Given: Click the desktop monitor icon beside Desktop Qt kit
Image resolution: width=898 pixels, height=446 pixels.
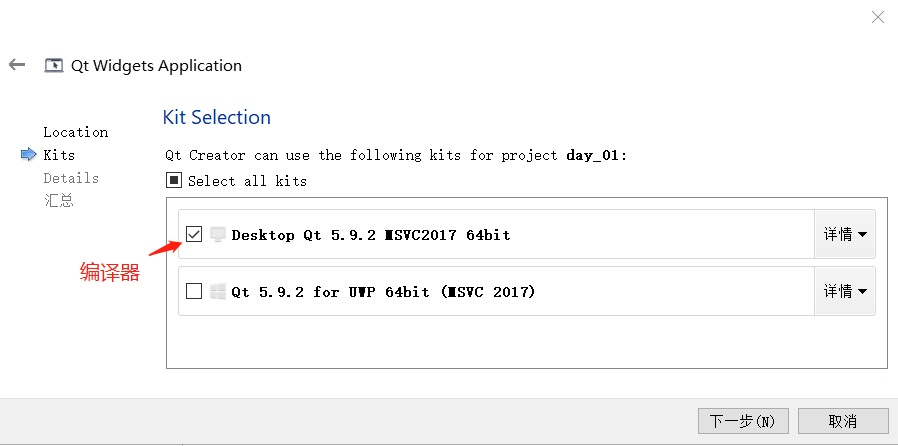Looking at the screenshot, I should click(x=218, y=235).
